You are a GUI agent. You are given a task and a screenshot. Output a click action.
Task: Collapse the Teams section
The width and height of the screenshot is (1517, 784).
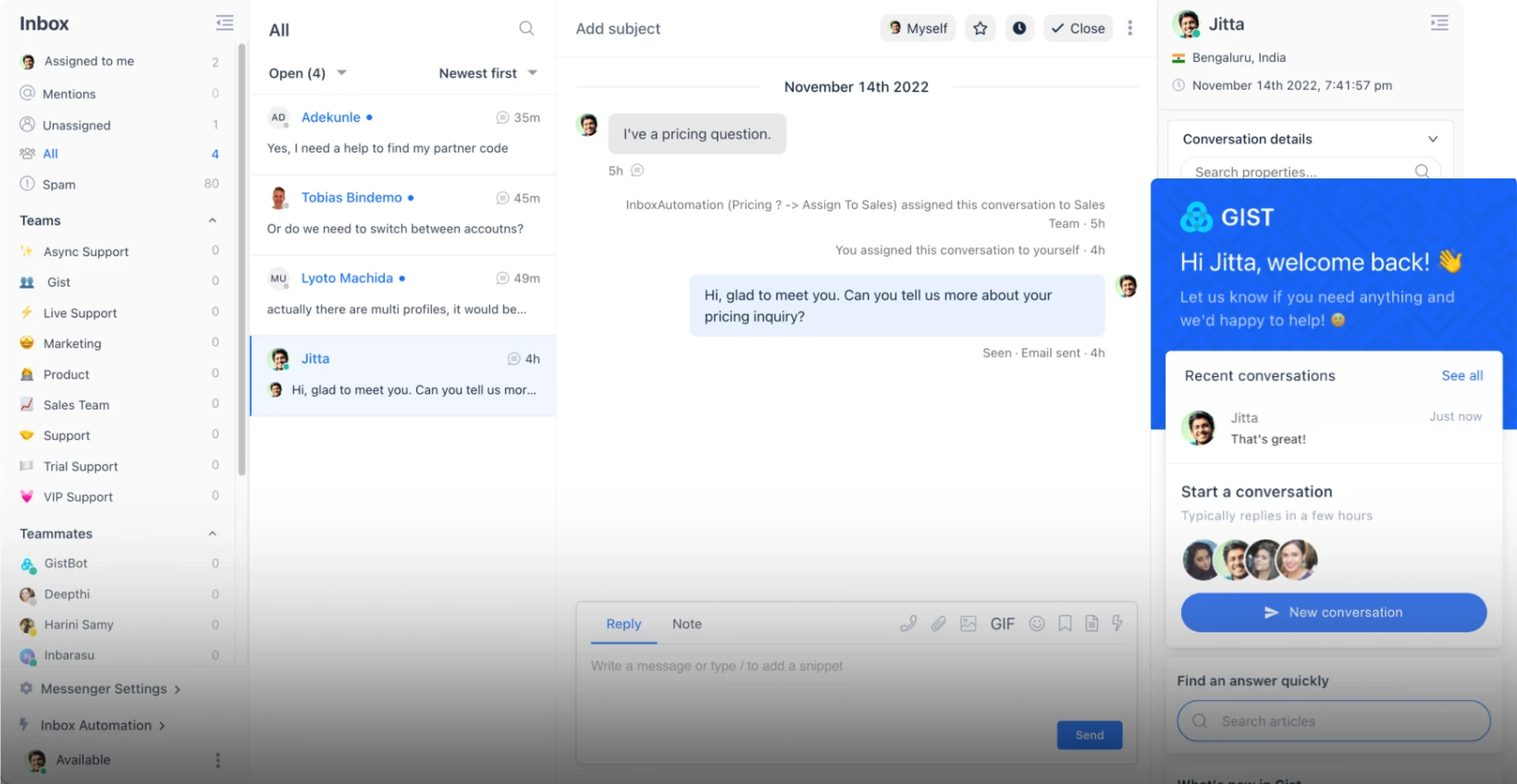(x=212, y=221)
